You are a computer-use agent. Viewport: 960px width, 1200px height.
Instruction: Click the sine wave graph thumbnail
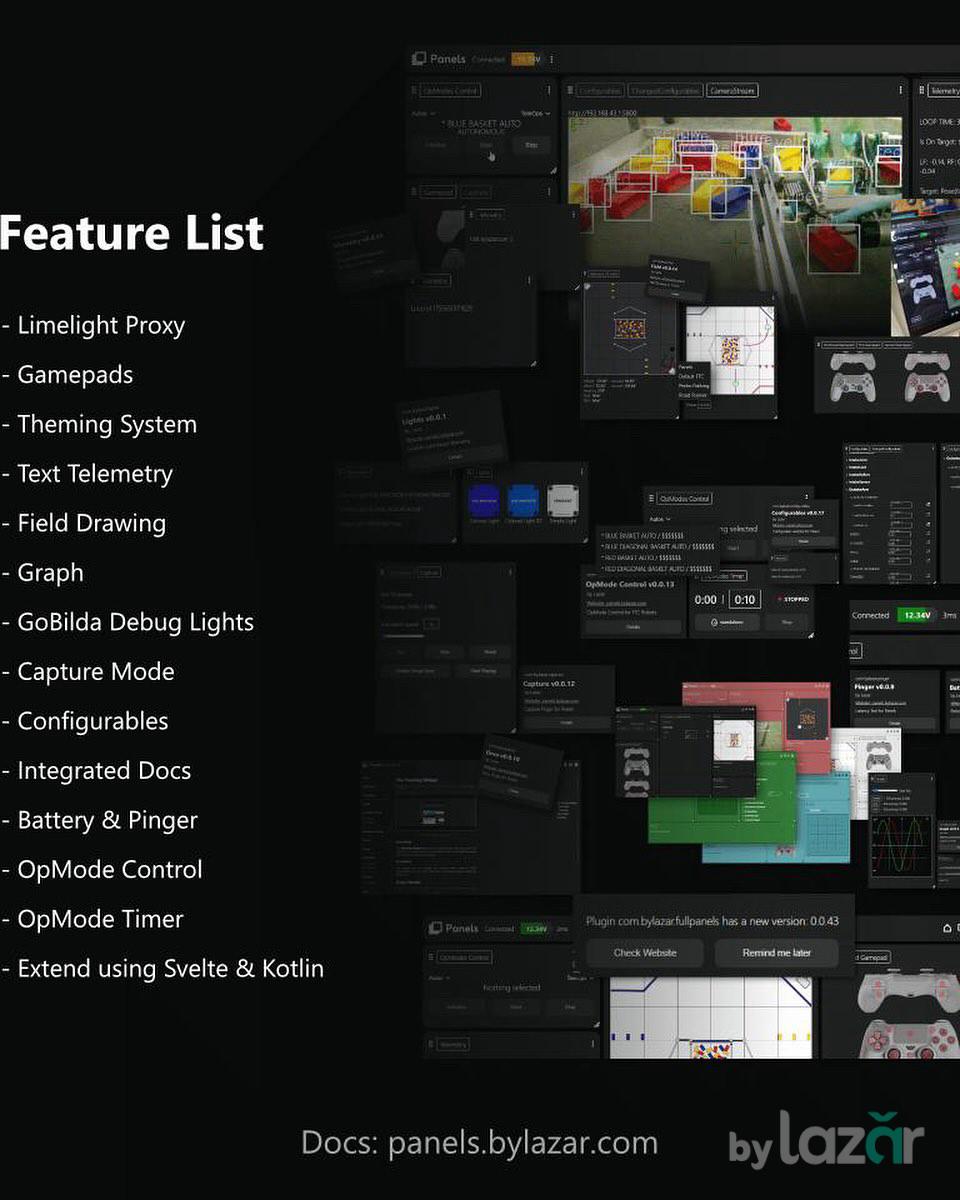pyautogui.click(x=902, y=843)
